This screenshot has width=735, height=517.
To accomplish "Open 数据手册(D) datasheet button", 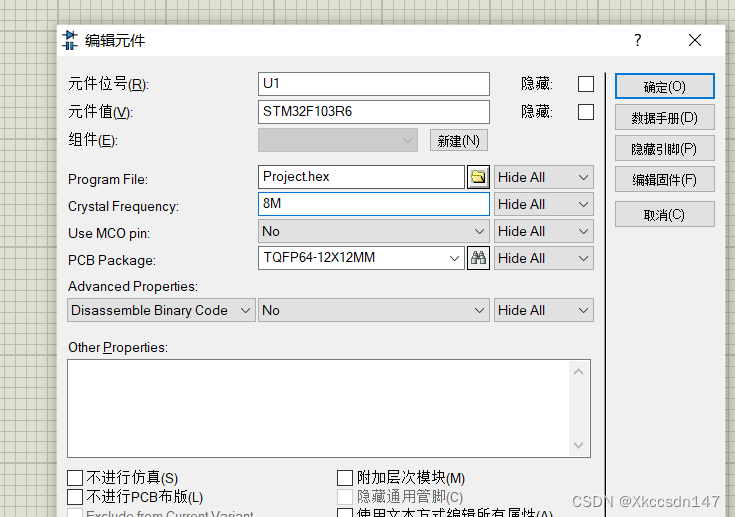I will [665, 117].
